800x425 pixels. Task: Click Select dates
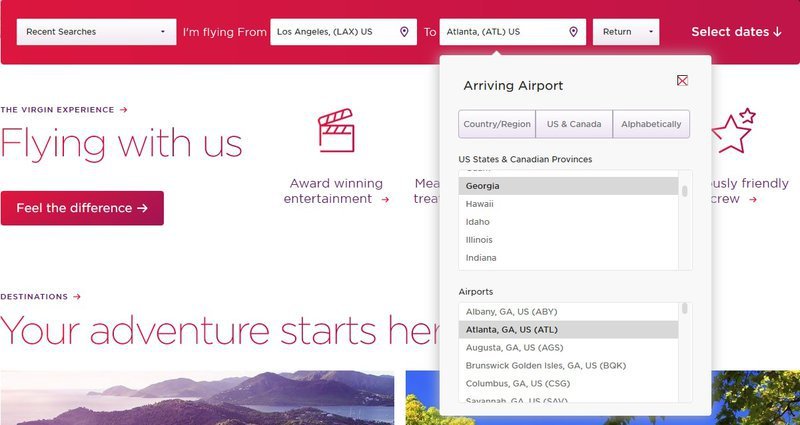(736, 32)
